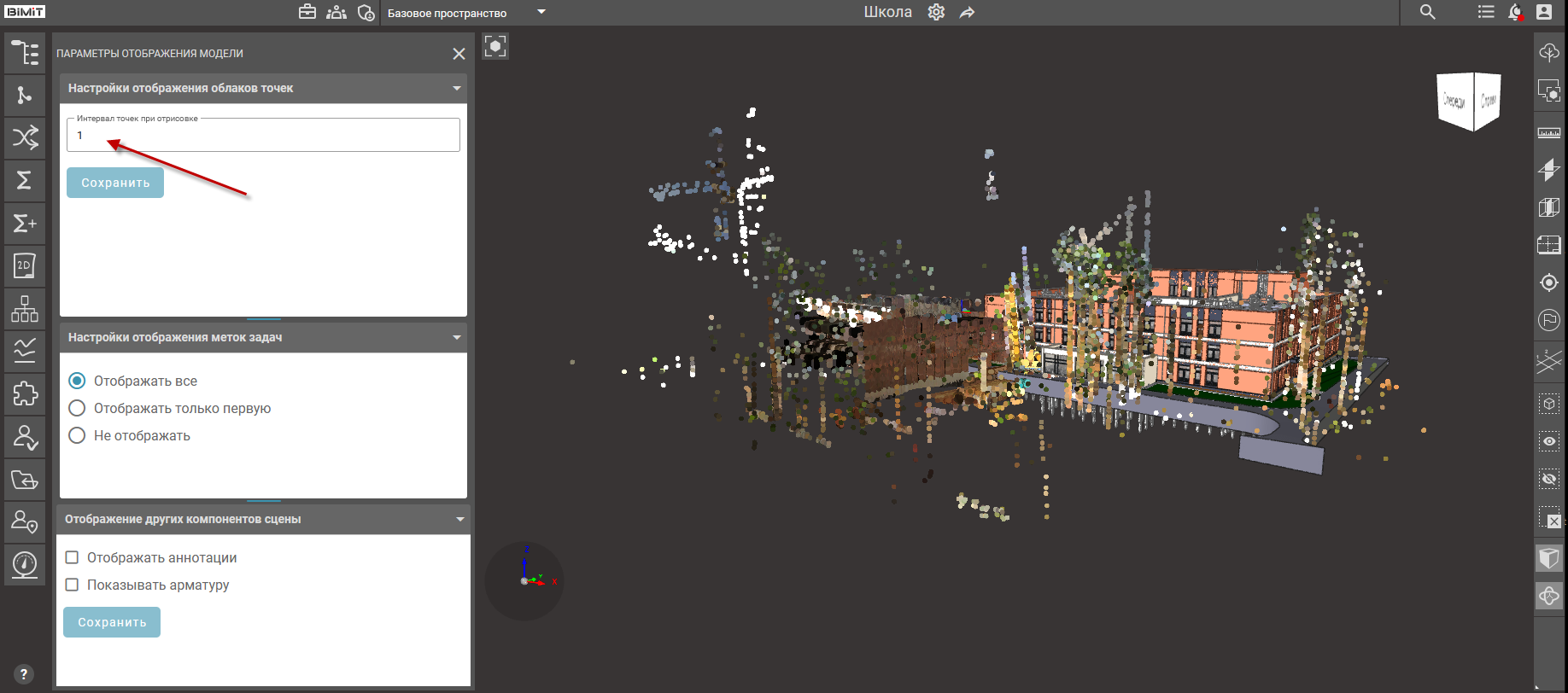
Task: Click the flag task marker tool
Action: pos(1548,320)
